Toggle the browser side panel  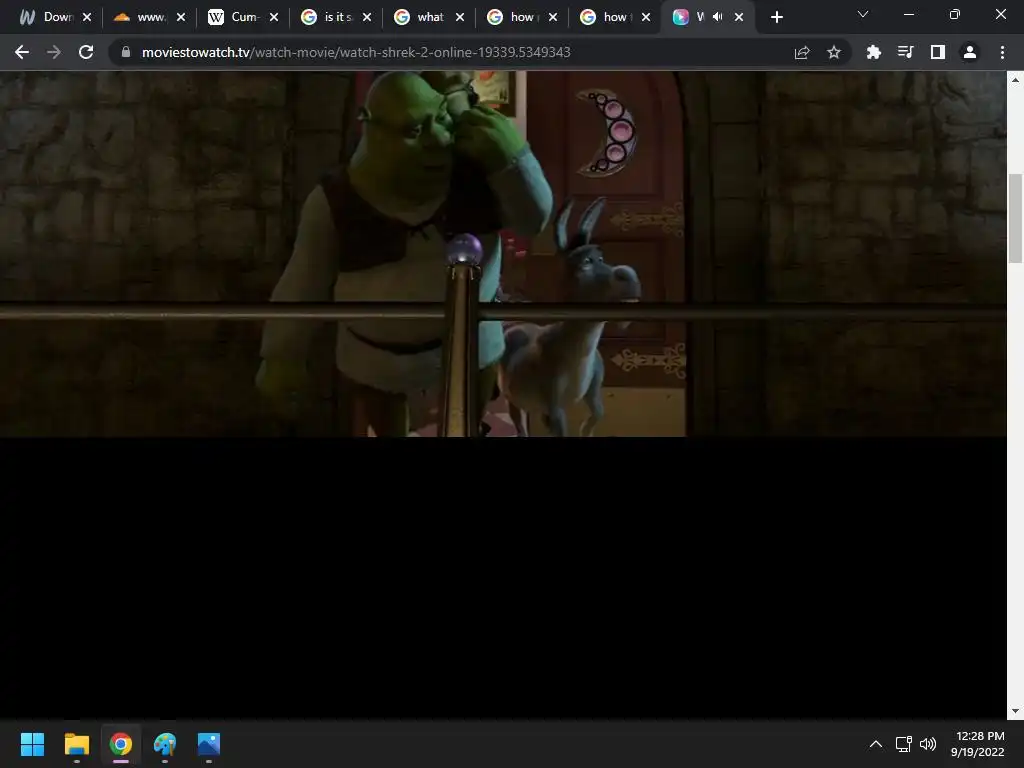point(938,52)
